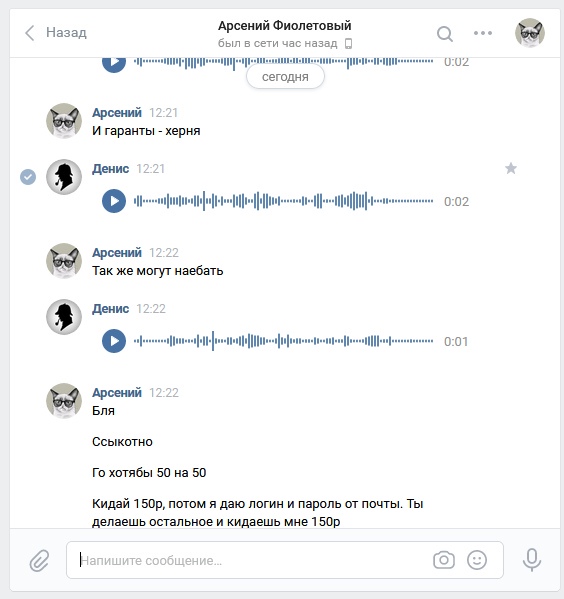Click the camera photo icon in message box
This screenshot has width=564, height=599.
pyautogui.click(x=444, y=560)
